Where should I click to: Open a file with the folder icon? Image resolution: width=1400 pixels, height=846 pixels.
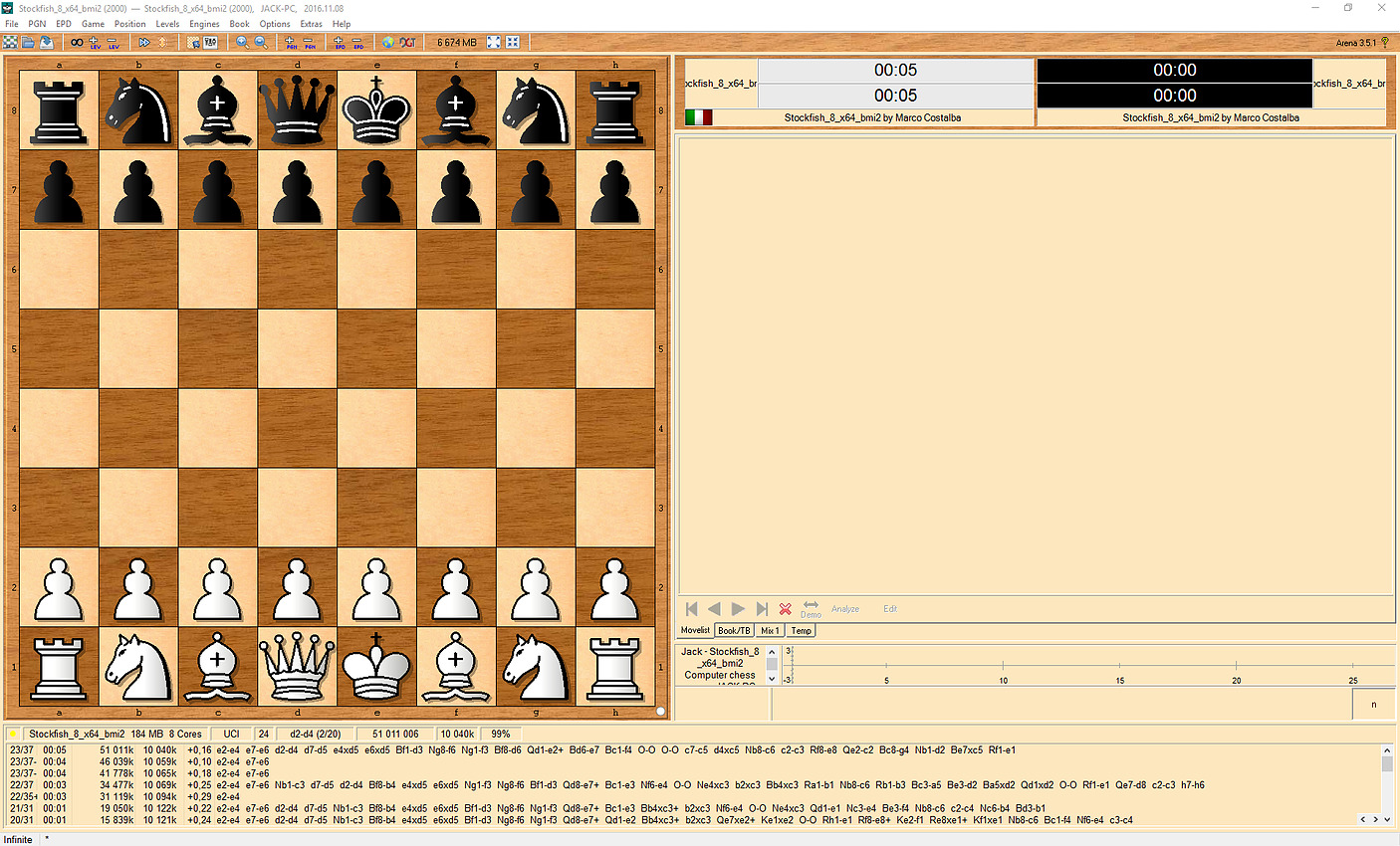coord(28,42)
